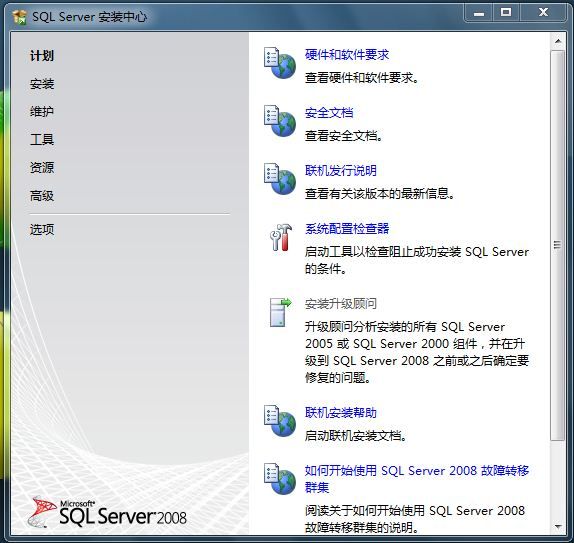
Task: Open the 高级 category
Action: pos(42,196)
